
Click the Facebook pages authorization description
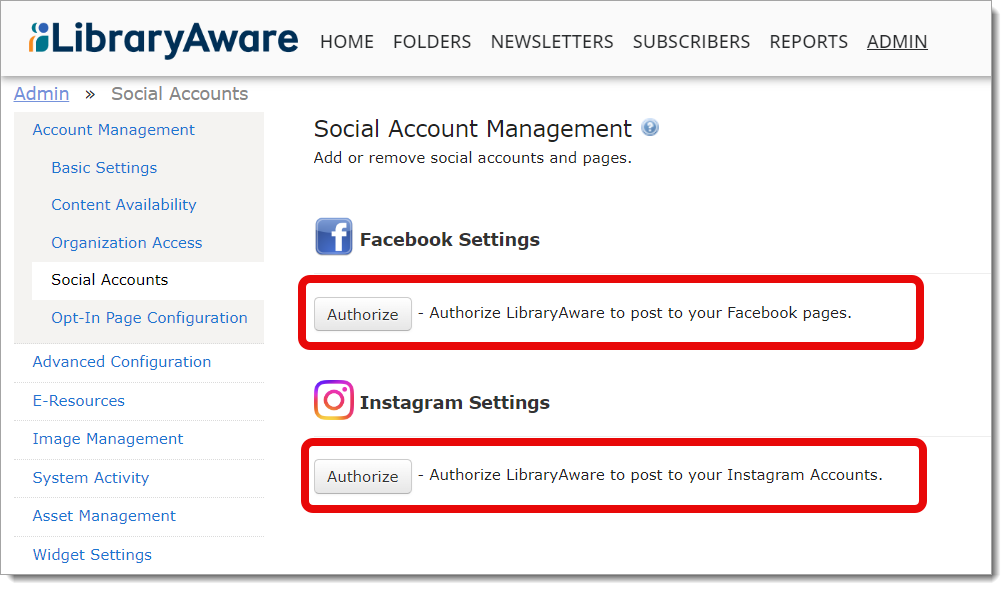[635, 313]
